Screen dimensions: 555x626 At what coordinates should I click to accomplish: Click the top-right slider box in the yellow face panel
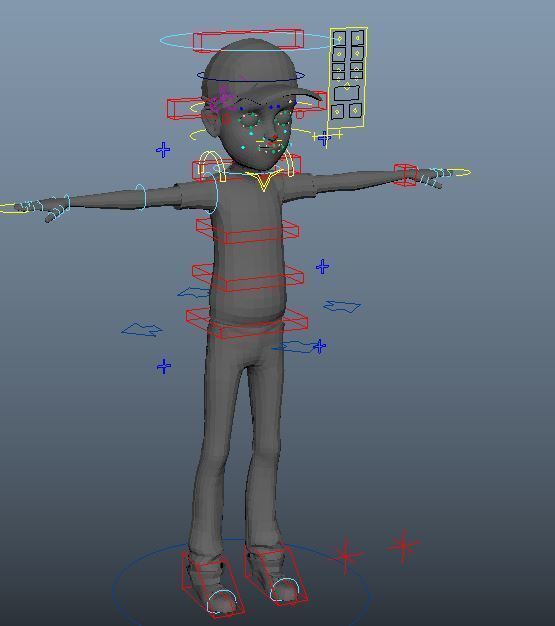[x=357, y=38]
